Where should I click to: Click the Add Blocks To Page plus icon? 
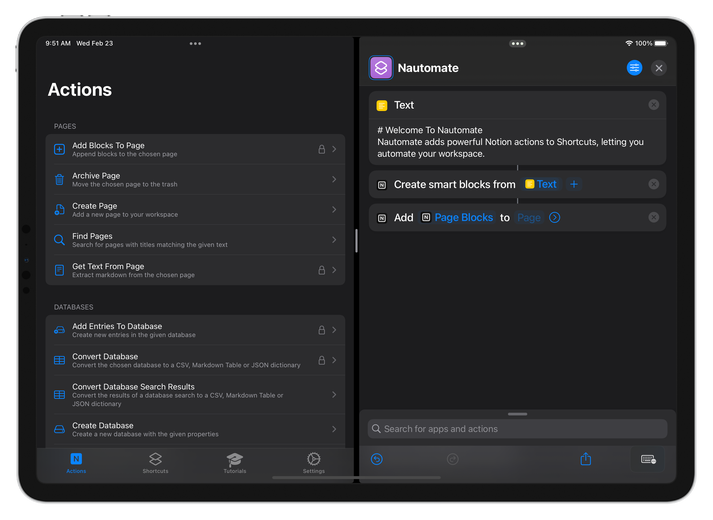click(x=59, y=149)
